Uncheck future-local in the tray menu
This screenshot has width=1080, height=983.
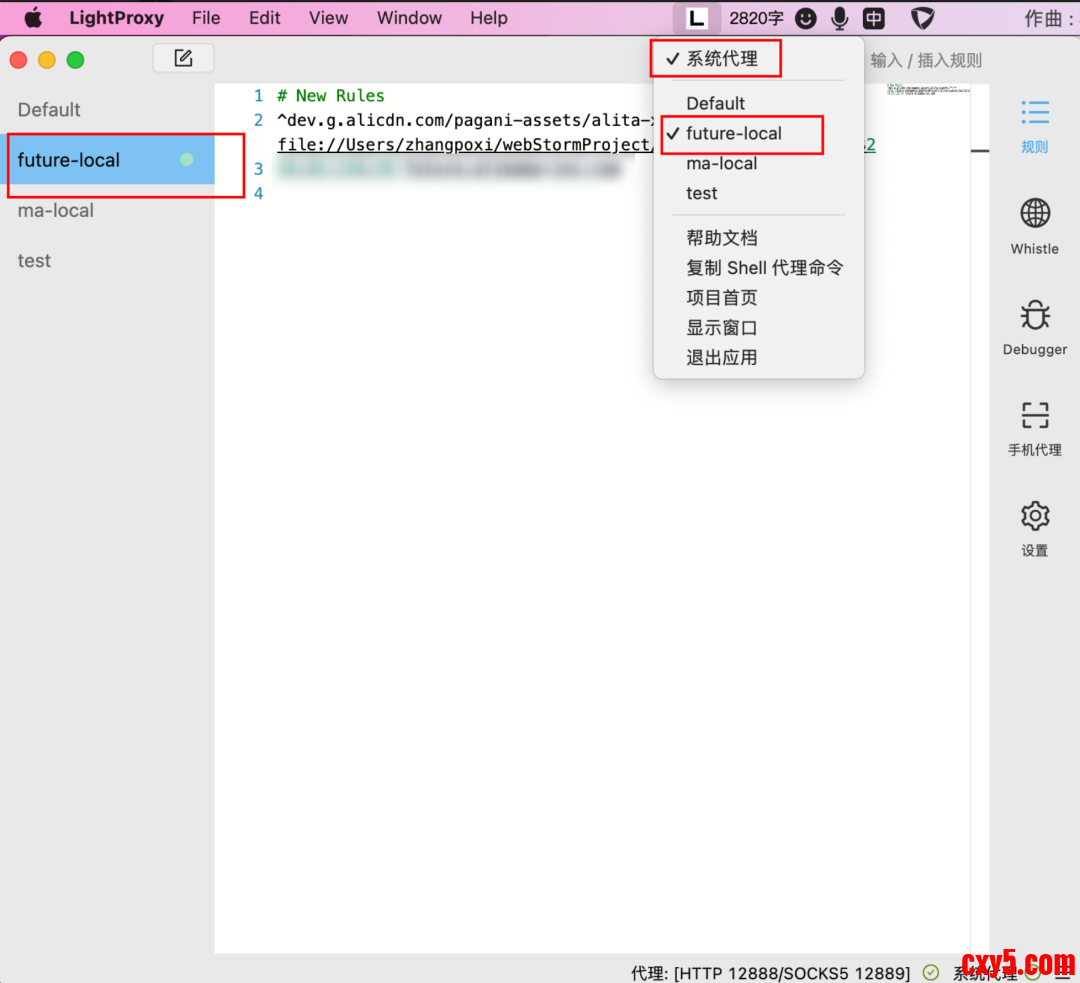pos(733,134)
